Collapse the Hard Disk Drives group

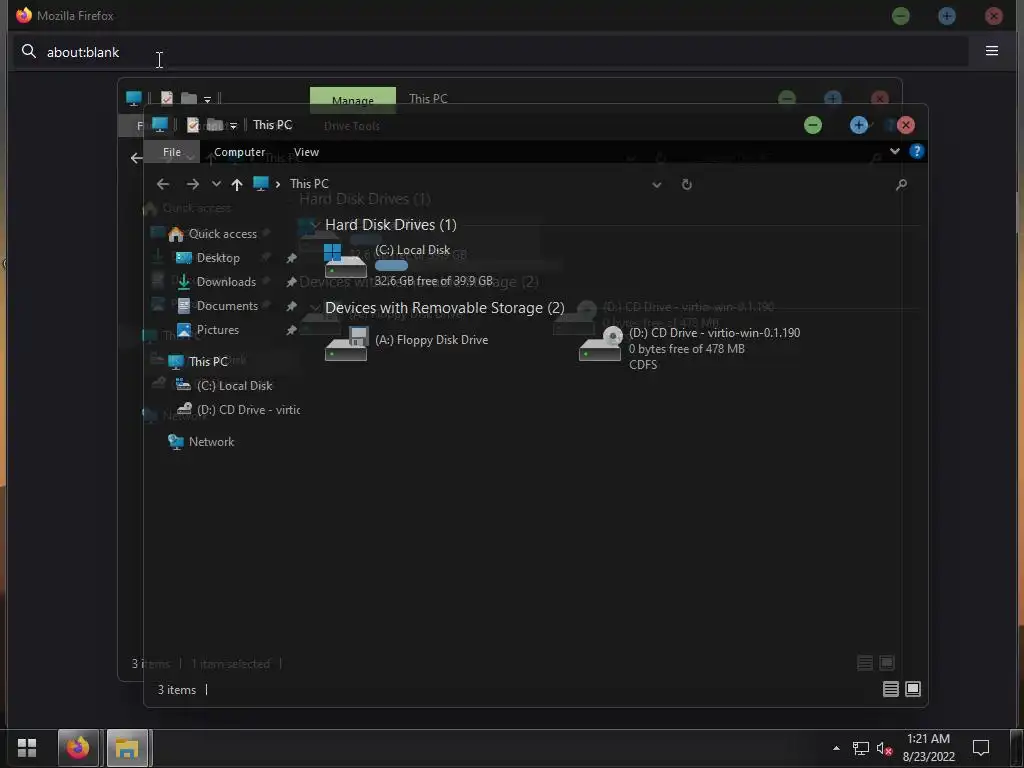click(315, 225)
